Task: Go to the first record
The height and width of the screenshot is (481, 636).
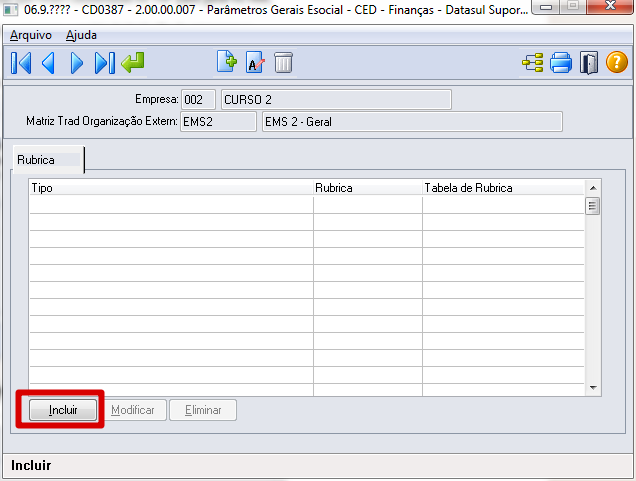Action: (x=21, y=63)
